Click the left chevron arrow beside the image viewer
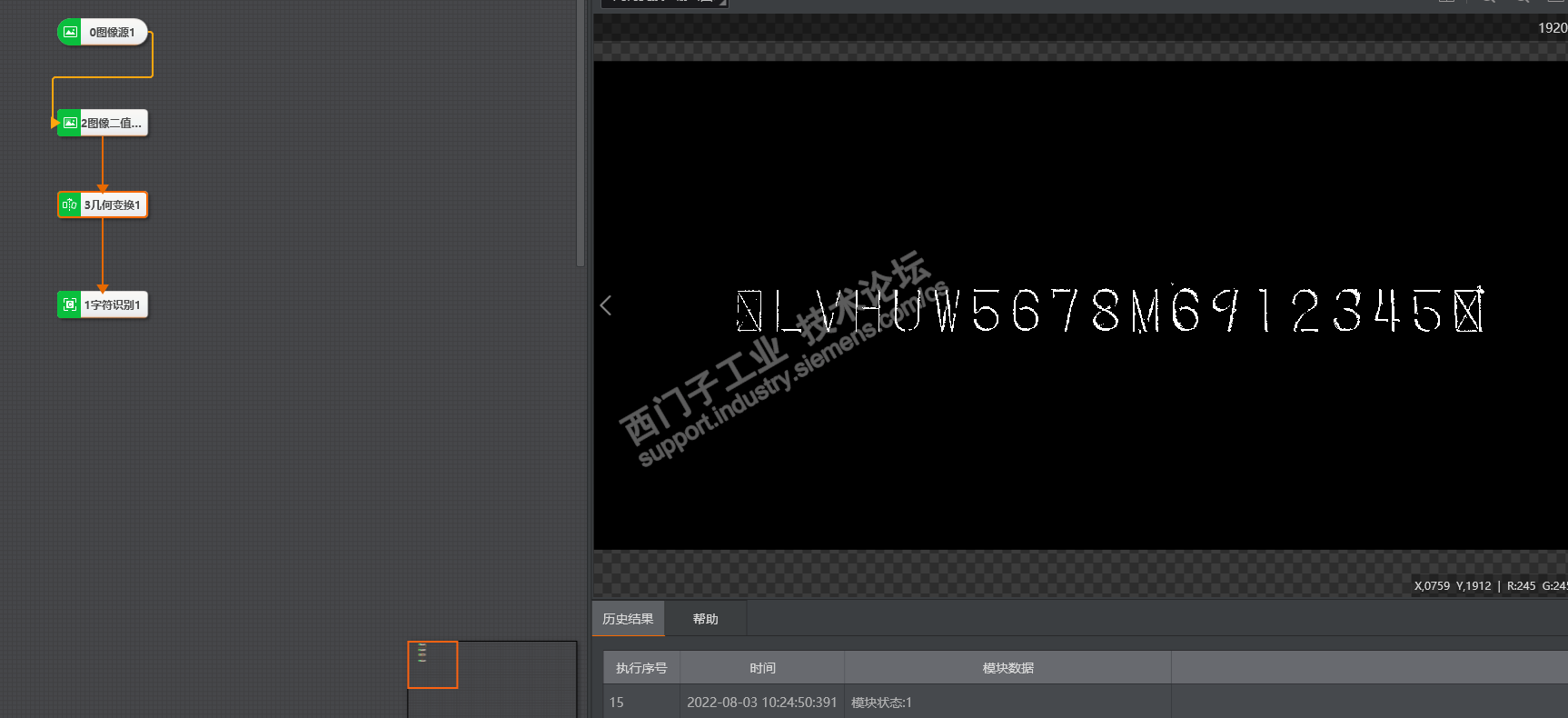 coord(606,305)
